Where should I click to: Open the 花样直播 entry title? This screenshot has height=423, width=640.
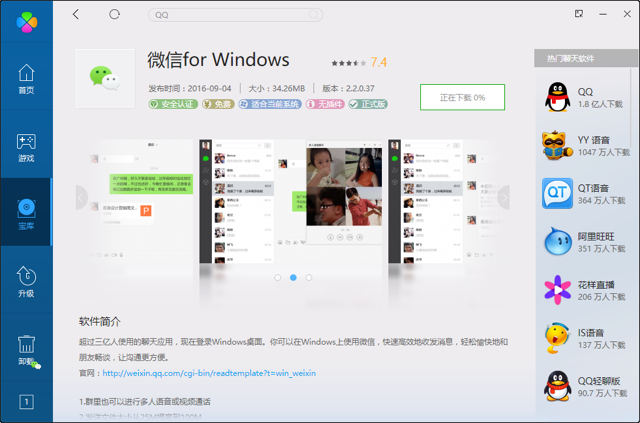pos(596,285)
